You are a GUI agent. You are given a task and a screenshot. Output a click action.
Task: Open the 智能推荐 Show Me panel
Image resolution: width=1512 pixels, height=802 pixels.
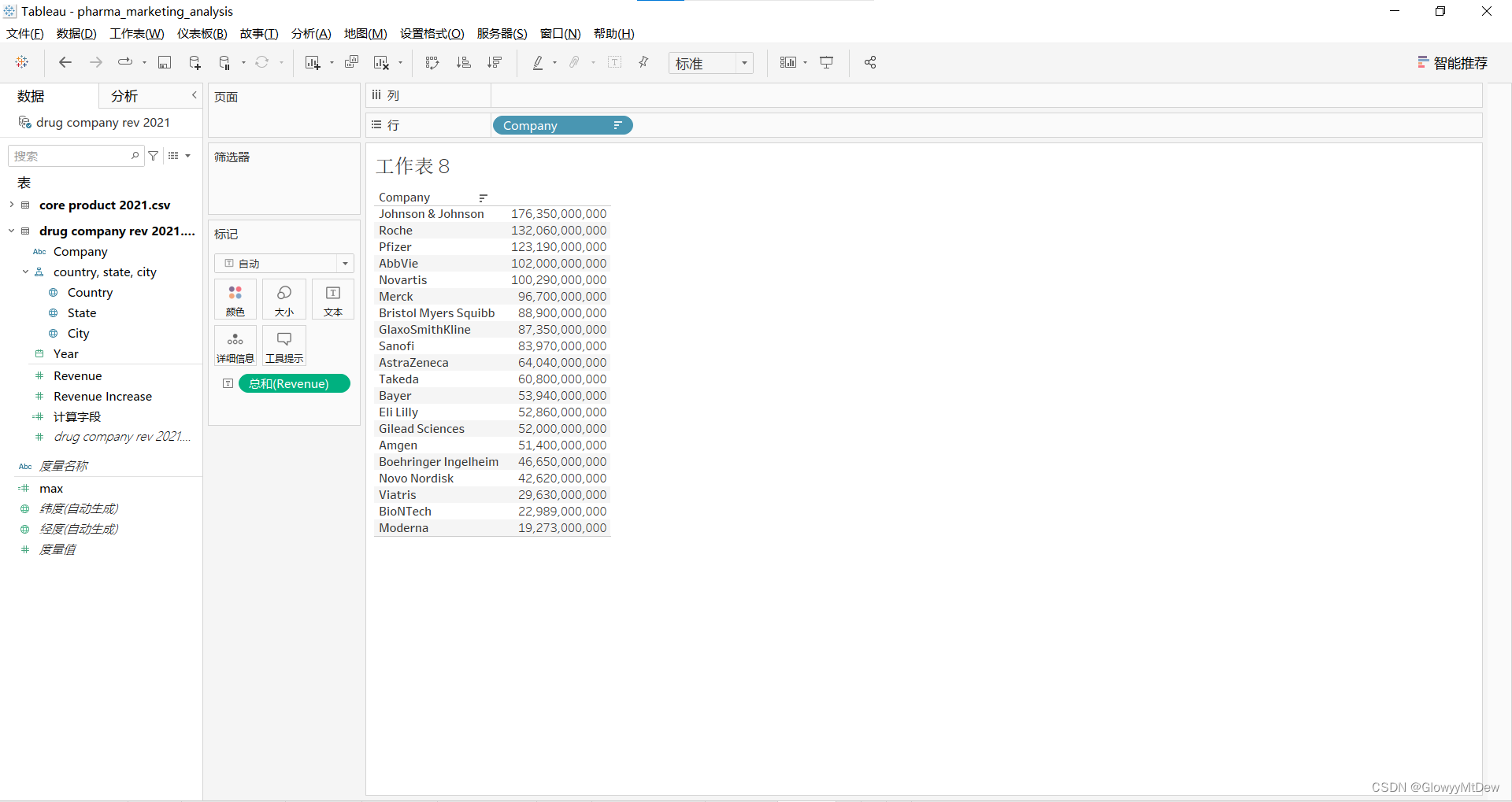point(1452,63)
